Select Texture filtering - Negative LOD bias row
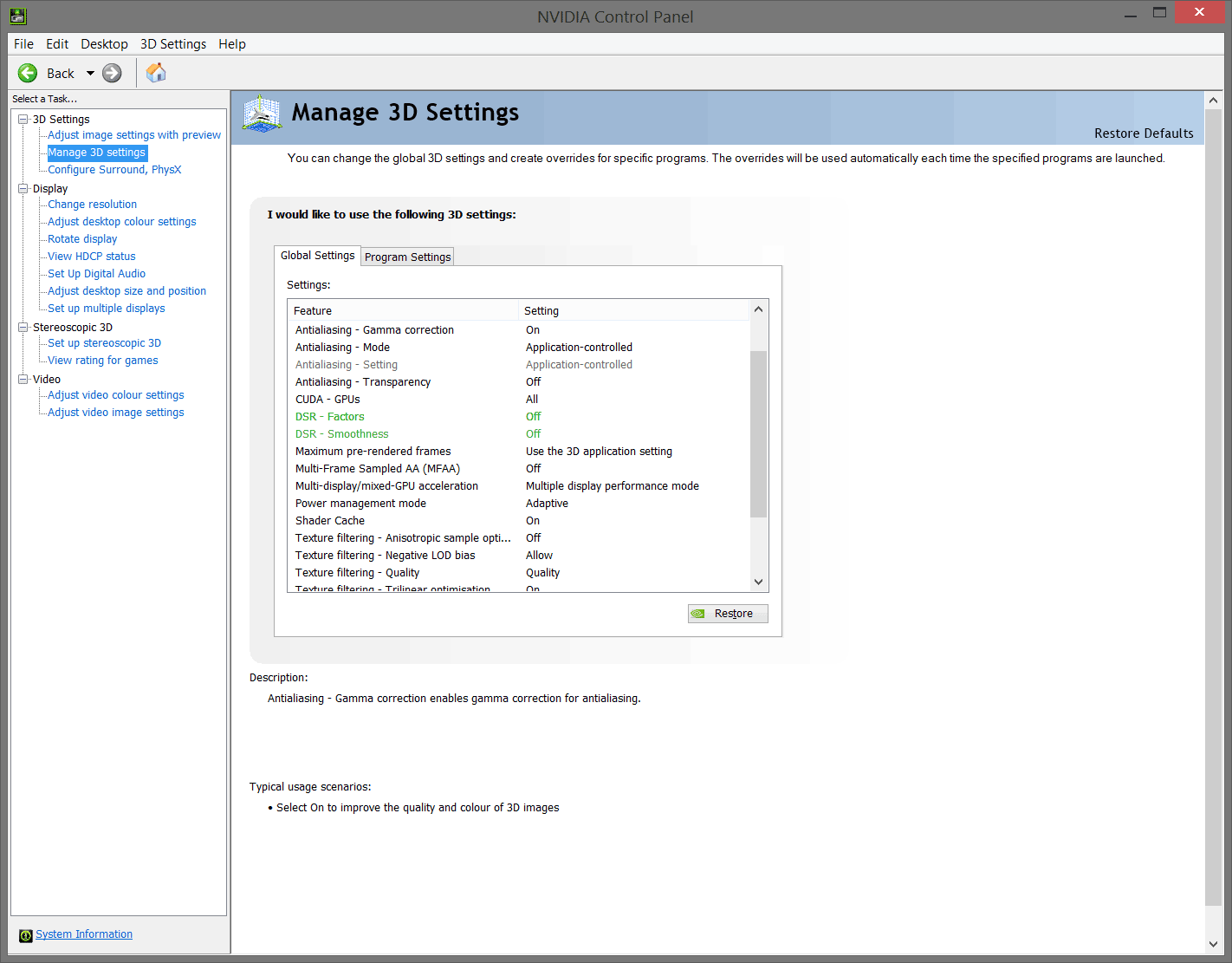Image resolution: width=1232 pixels, height=963 pixels. pyautogui.click(x=518, y=556)
